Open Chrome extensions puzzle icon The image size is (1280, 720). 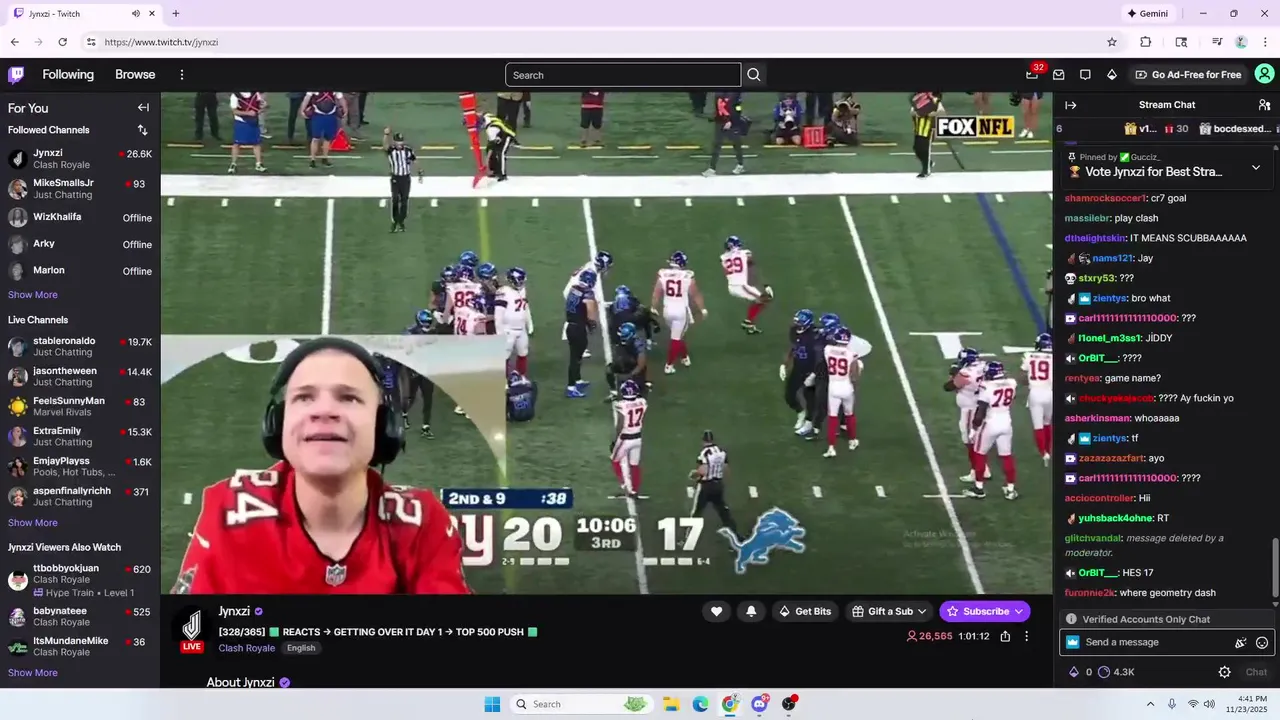1146,42
